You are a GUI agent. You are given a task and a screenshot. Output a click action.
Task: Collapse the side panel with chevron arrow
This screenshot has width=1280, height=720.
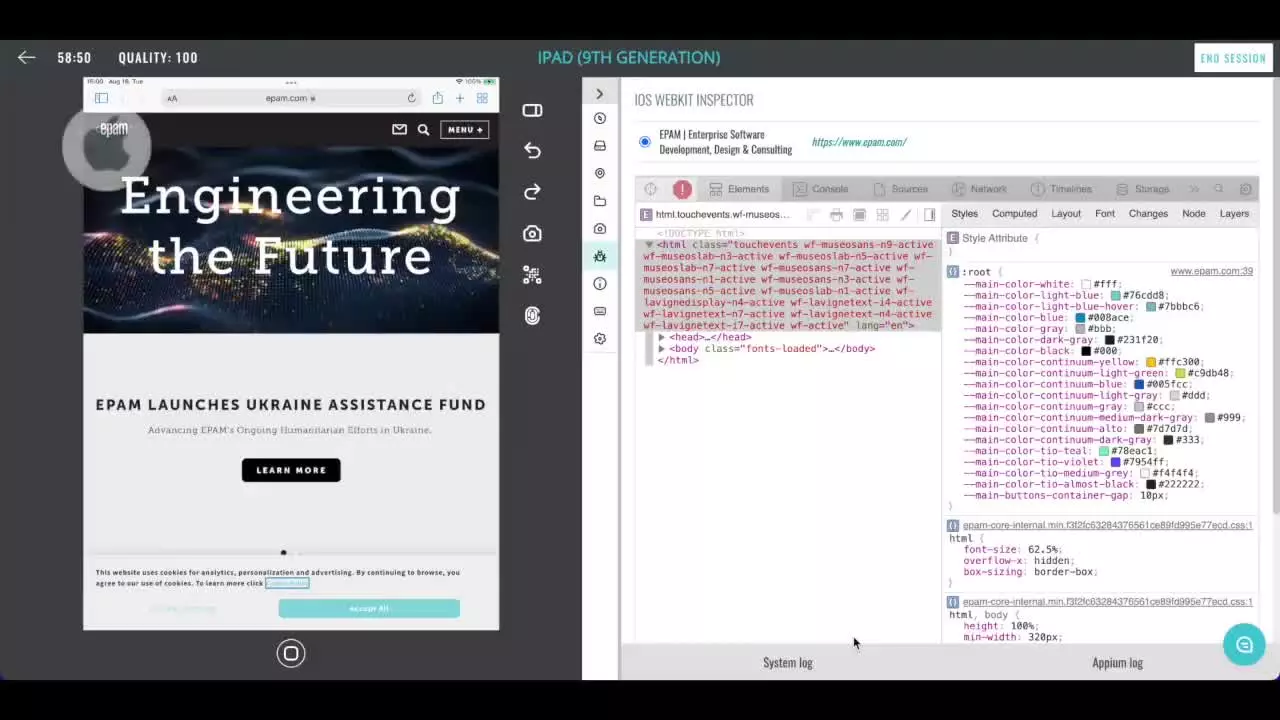coord(599,94)
